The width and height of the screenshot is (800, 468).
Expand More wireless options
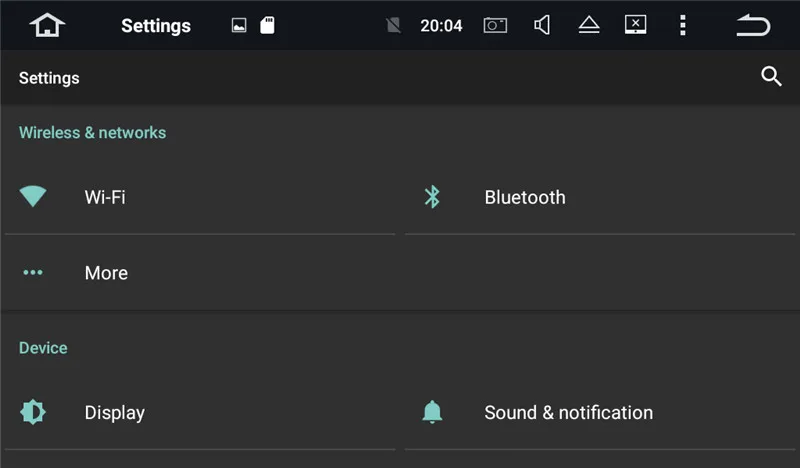click(106, 273)
